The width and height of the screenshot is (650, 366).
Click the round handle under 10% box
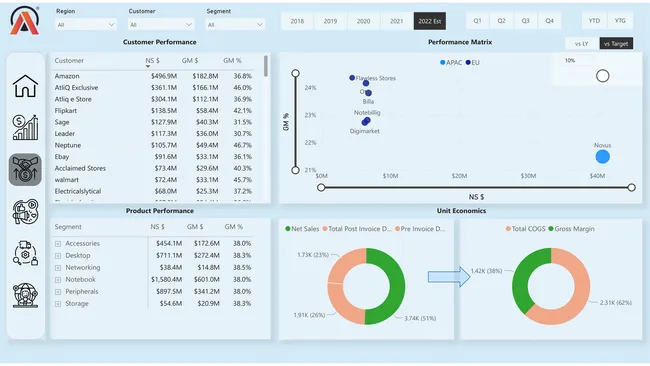click(602, 76)
